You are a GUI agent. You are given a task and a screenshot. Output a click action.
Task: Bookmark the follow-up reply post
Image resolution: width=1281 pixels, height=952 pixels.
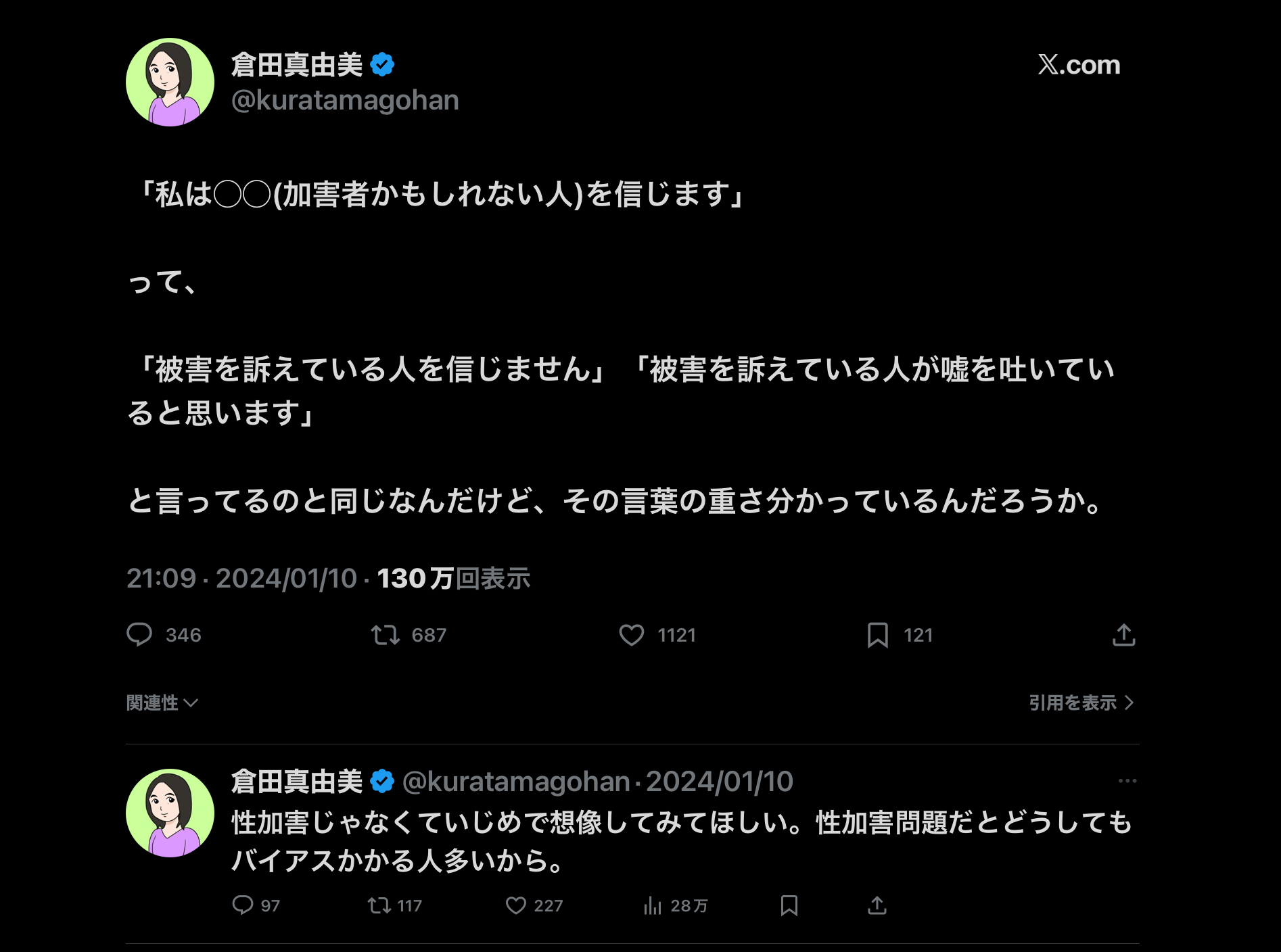(789, 905)
